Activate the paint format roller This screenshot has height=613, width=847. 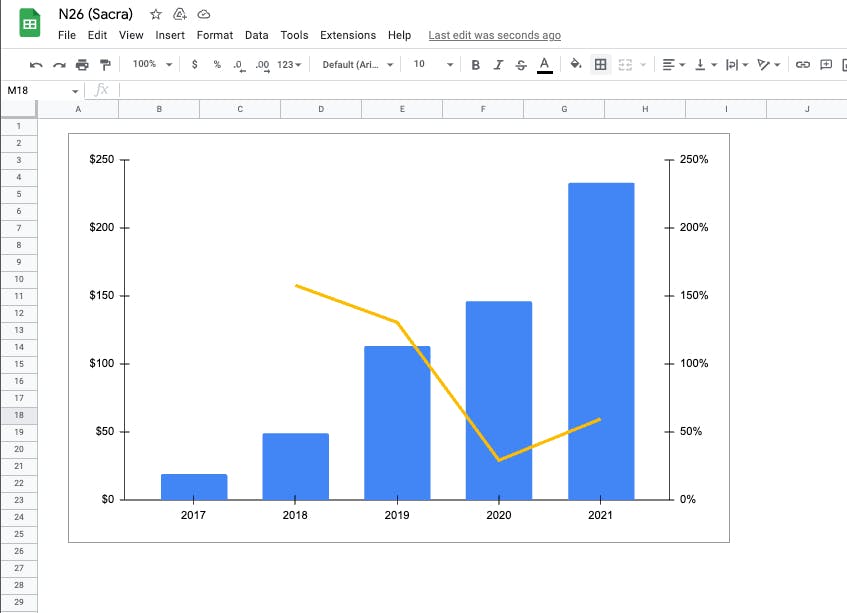tap(105, 65)
